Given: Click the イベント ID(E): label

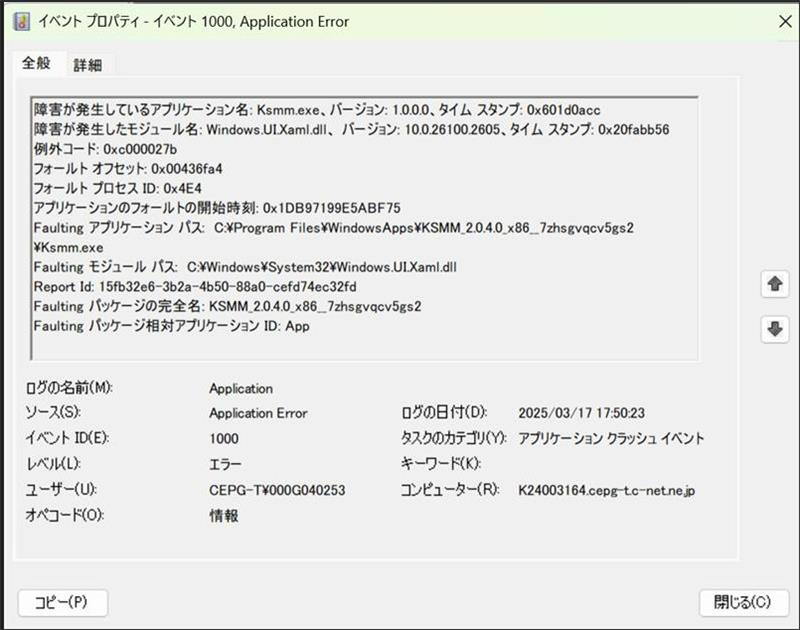Looking at the screenshot, I should click(67, 438).
